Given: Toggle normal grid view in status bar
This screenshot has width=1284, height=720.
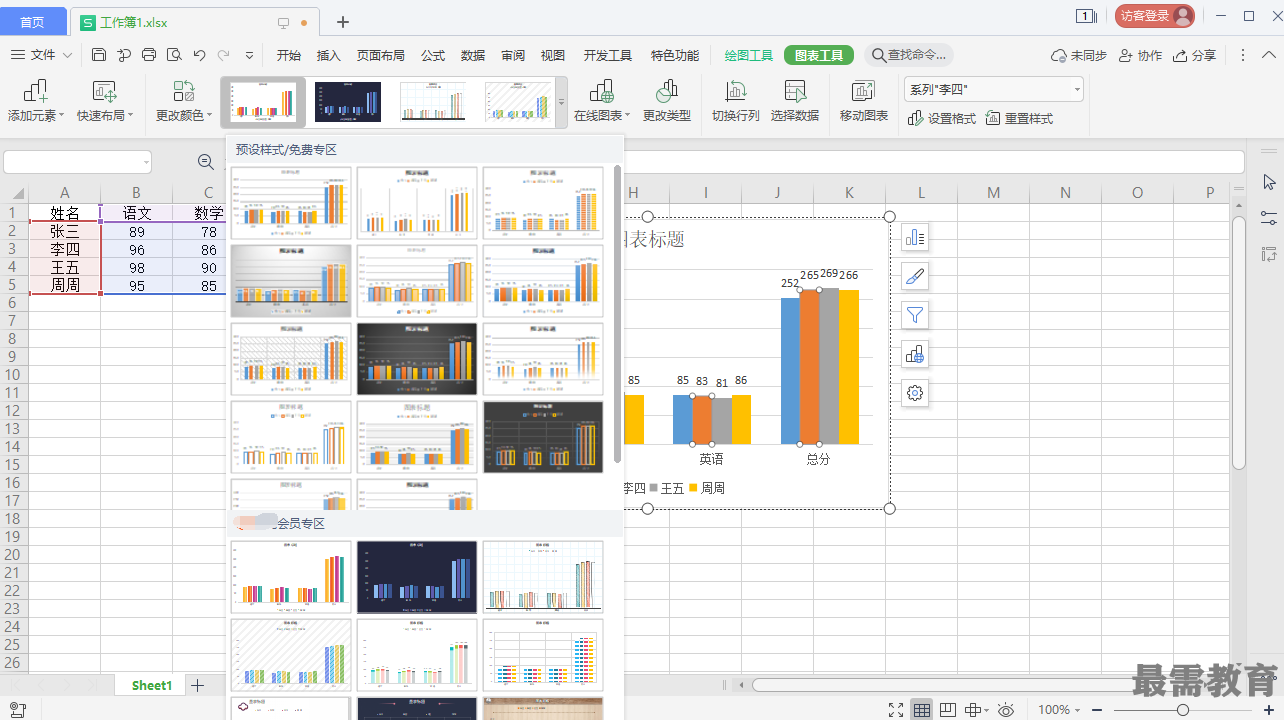Looking at the screenshot, I should pos(922,710).
